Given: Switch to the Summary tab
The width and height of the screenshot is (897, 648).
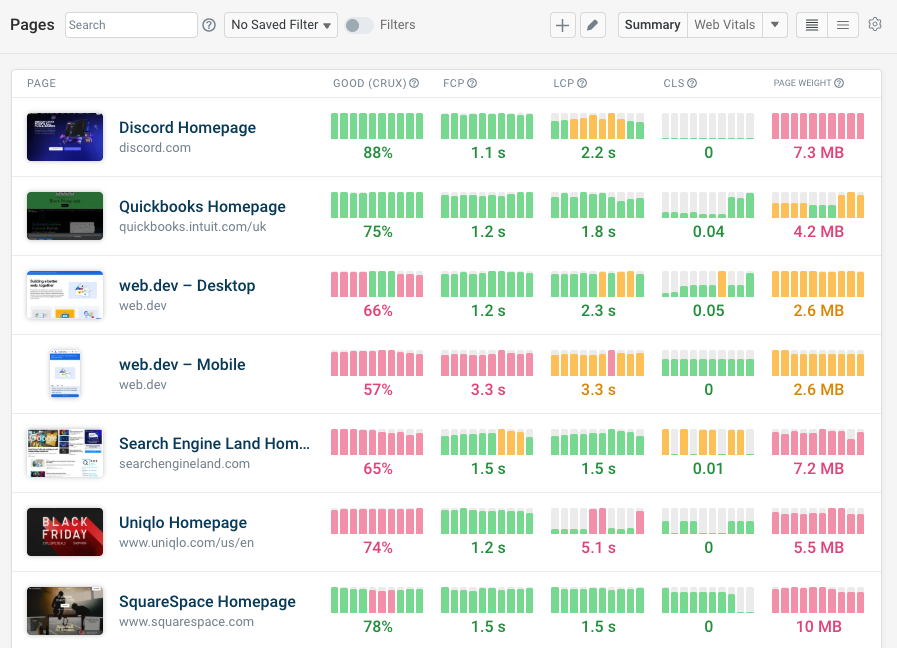Looking at the screenshot, I should [652, 24].
